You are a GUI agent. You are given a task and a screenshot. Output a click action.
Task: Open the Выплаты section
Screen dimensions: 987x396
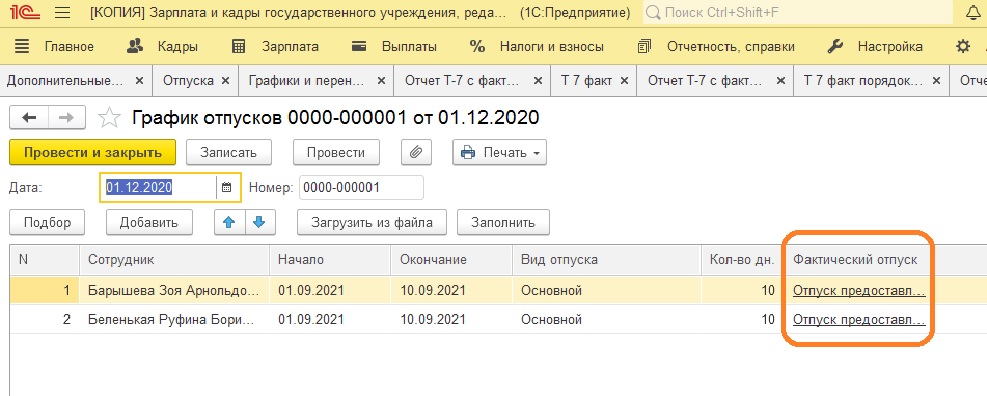click(394, 47)
